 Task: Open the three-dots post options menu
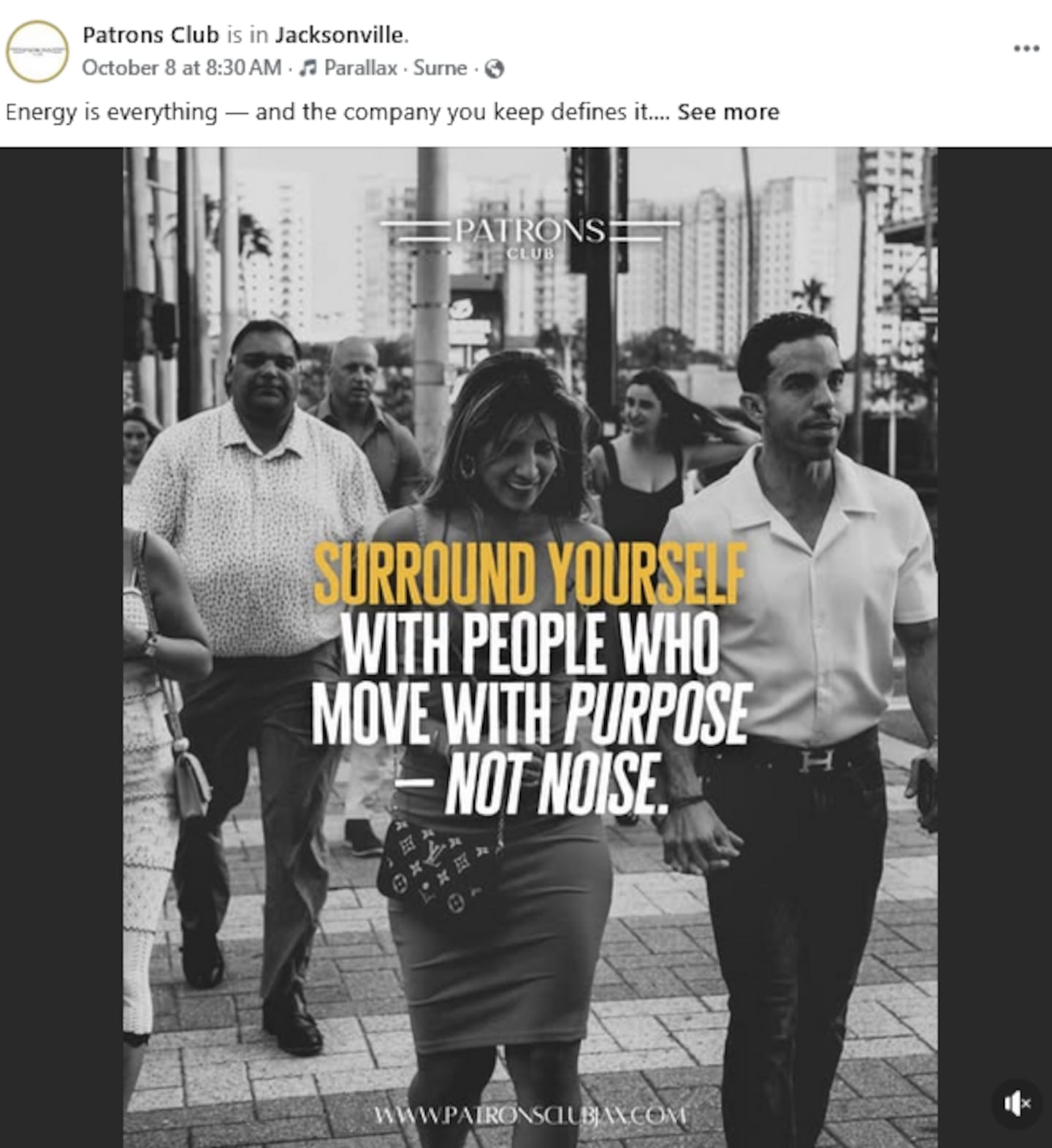pos(1026,48)
